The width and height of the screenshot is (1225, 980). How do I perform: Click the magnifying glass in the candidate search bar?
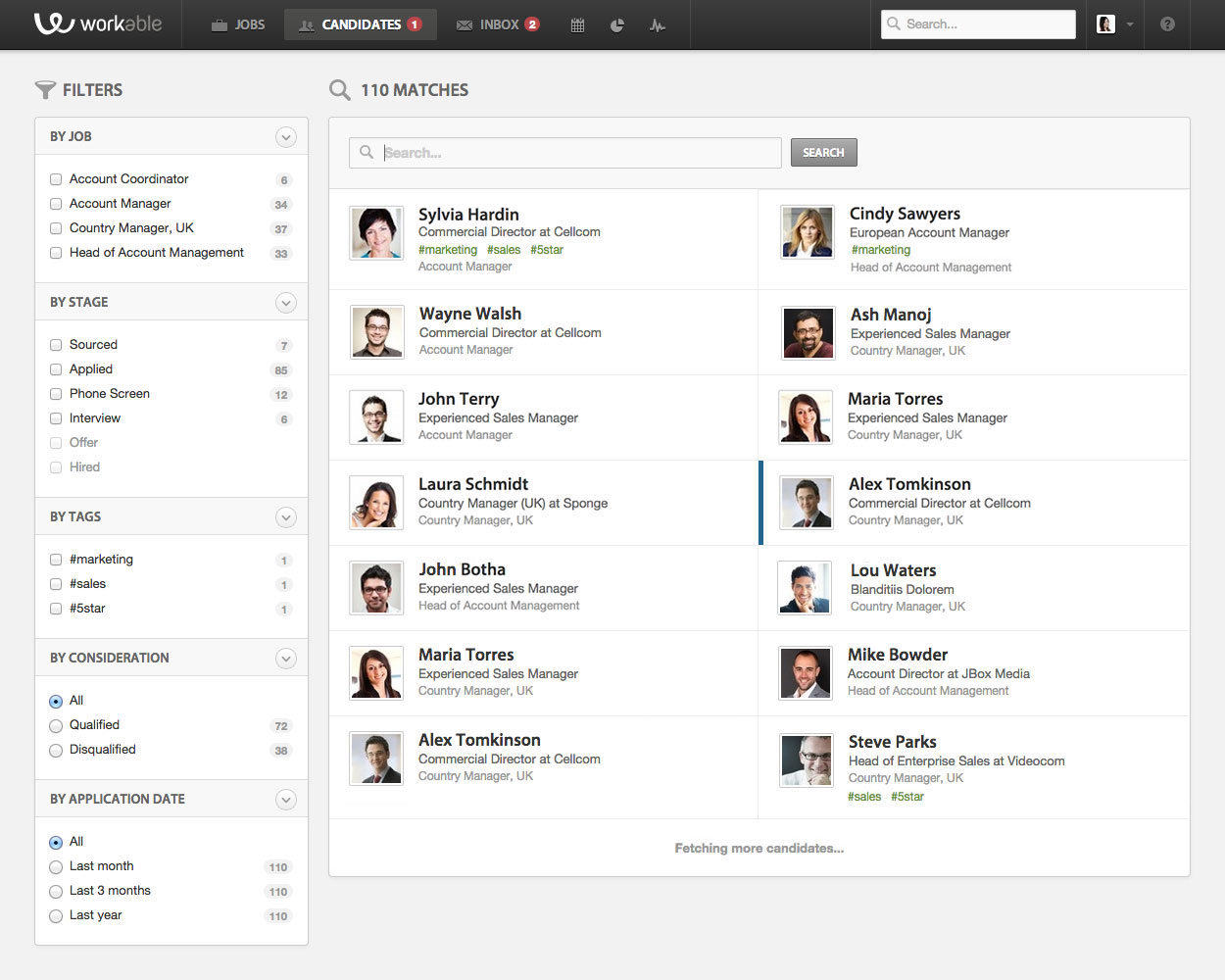(367, 152)
